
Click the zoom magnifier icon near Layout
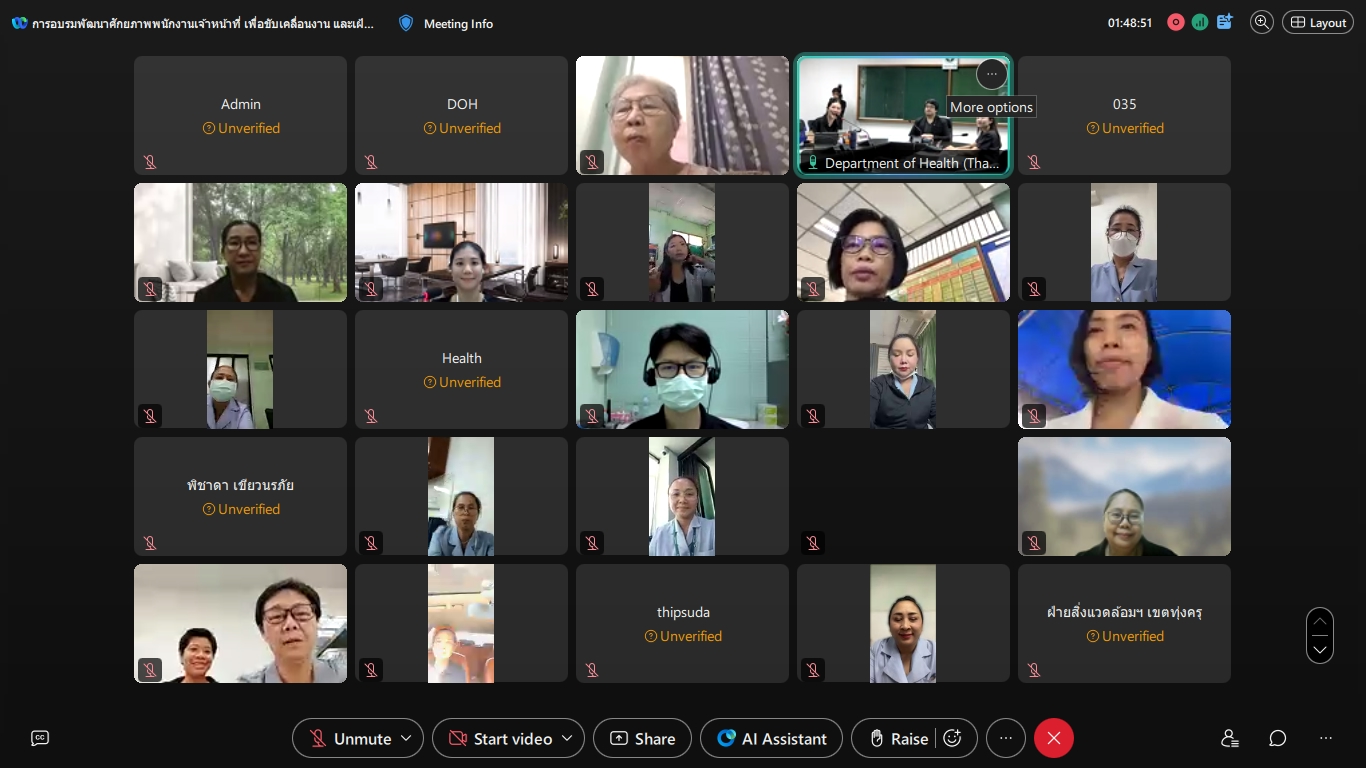pyautogui.click(x=1262, y=22)
